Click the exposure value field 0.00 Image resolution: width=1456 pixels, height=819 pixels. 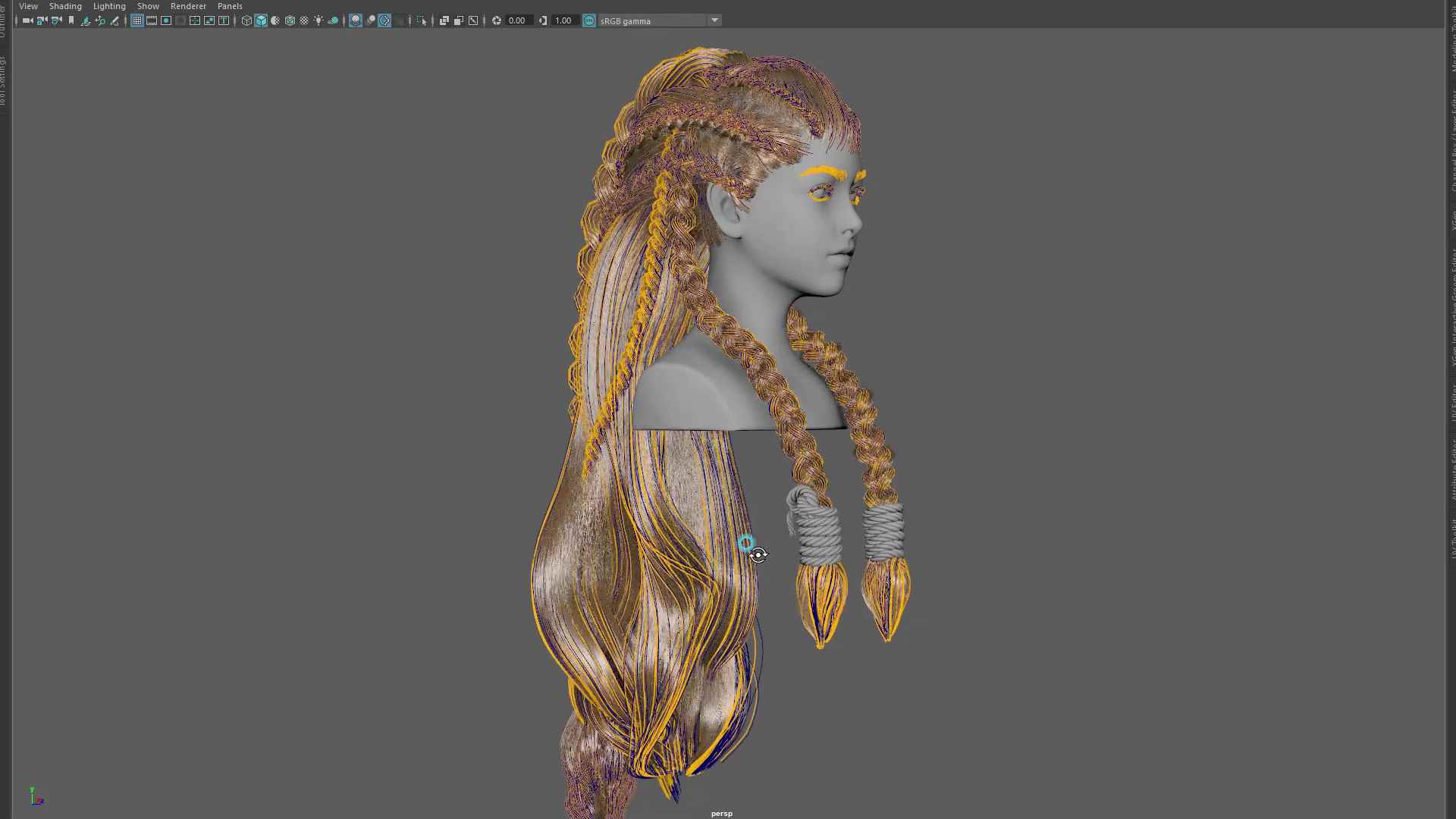[518, 20]
